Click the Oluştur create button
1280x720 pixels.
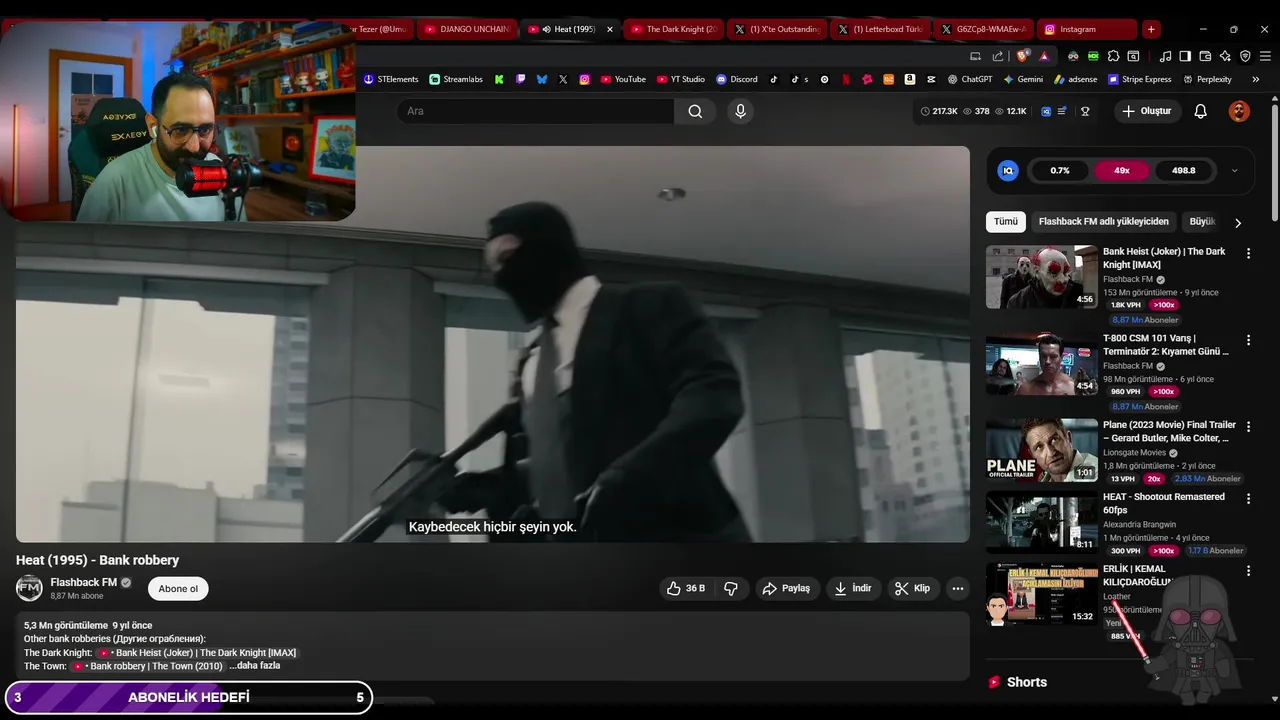click(1146, 111)
